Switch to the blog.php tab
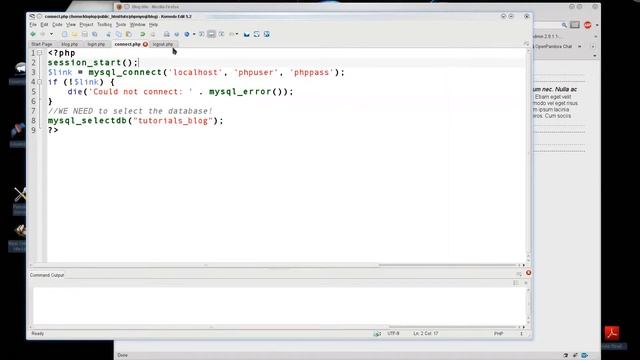Image resolution: width=640 pixels, height=360 pixels. click(x=69, y=44)
